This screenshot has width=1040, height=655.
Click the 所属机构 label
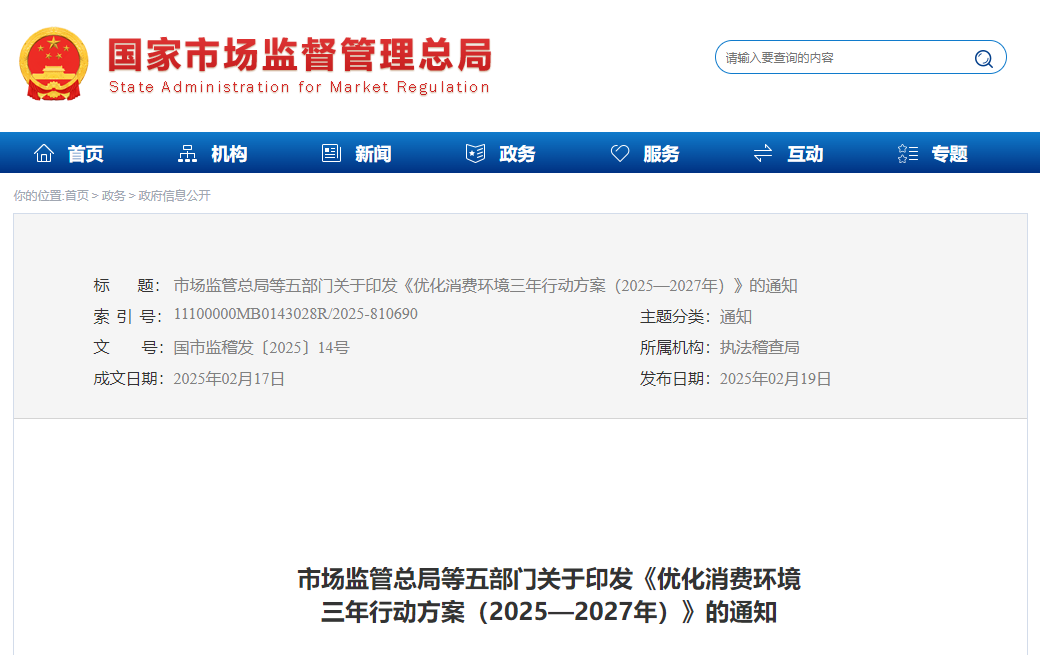coord(675,347)
